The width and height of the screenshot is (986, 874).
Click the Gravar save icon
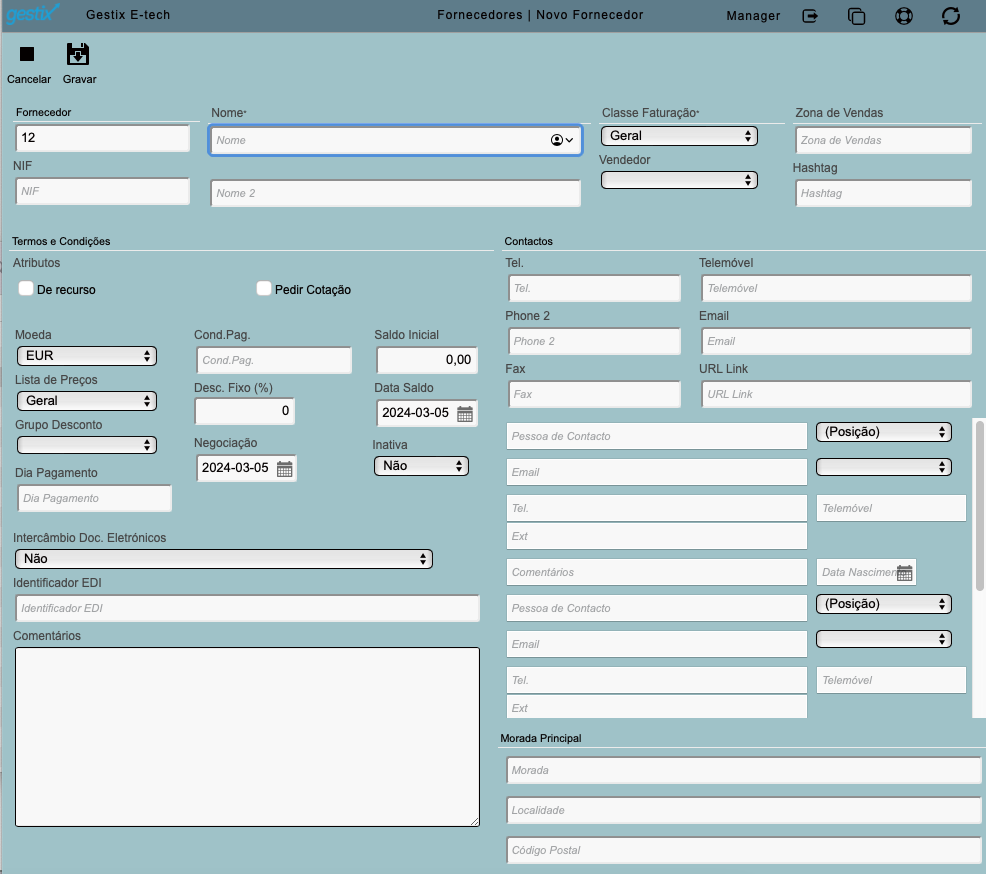78,54
